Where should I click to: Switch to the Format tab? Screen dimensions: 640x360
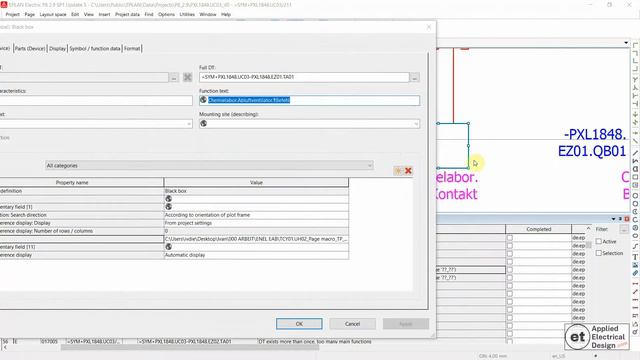coord(132,48)
